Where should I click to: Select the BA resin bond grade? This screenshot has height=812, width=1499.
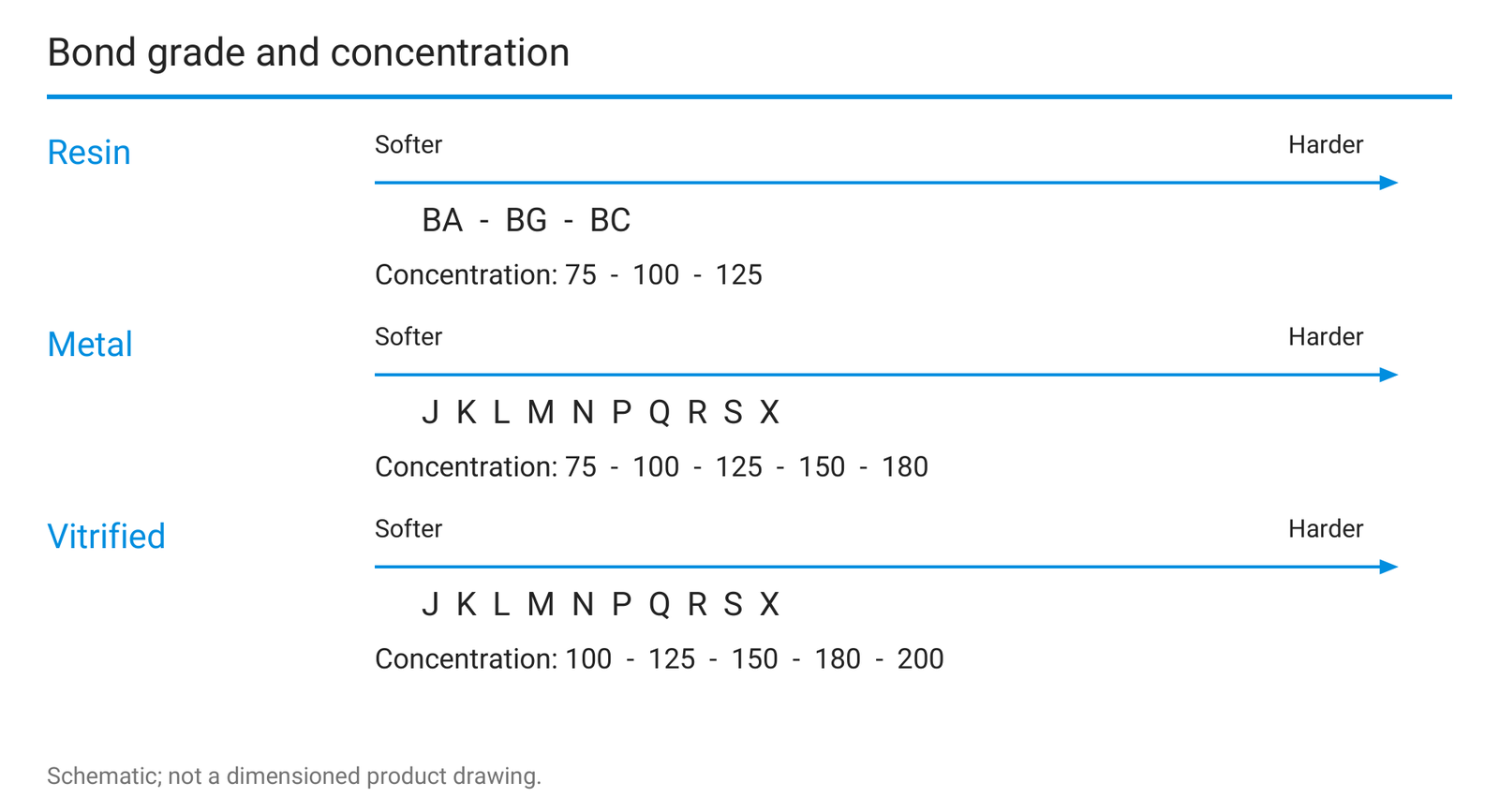tap(442, 220)
